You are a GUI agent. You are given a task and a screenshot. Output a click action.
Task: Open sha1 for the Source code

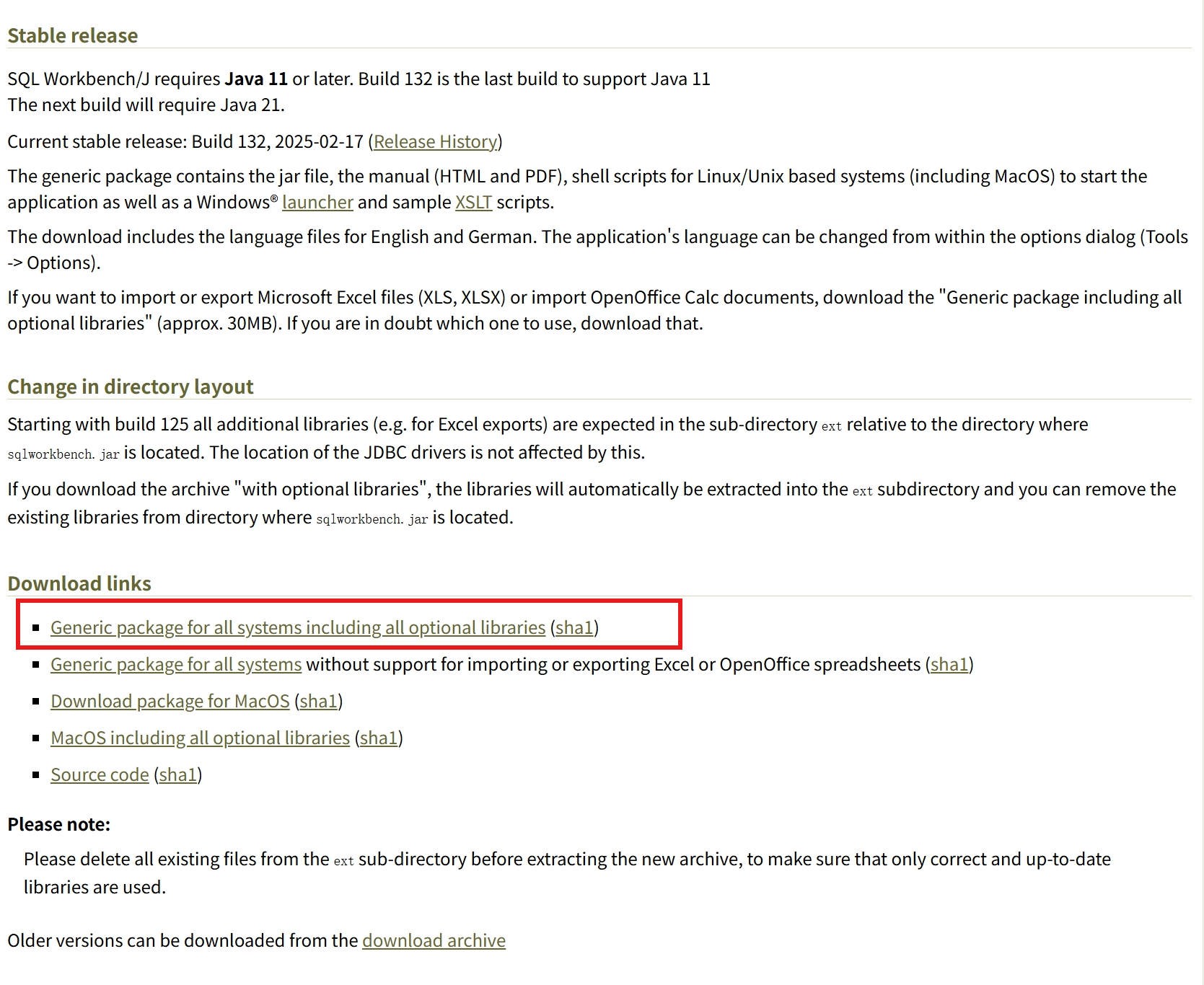(178, 774)
